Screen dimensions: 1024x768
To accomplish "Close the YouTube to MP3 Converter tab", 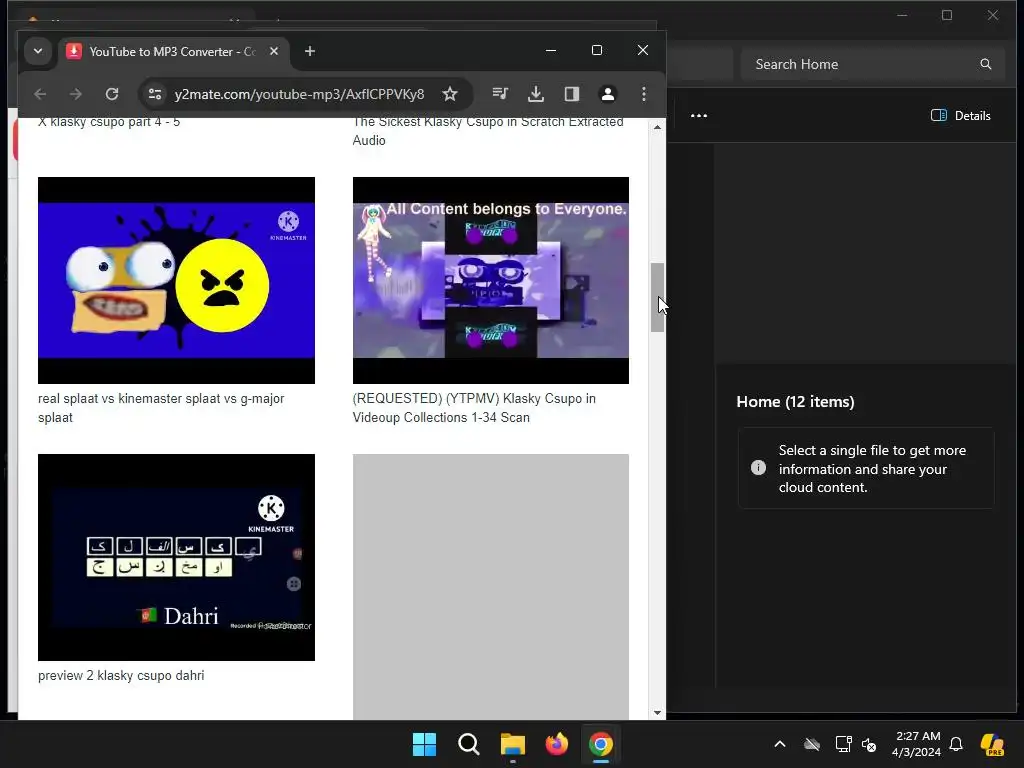I will click(274, 51).
